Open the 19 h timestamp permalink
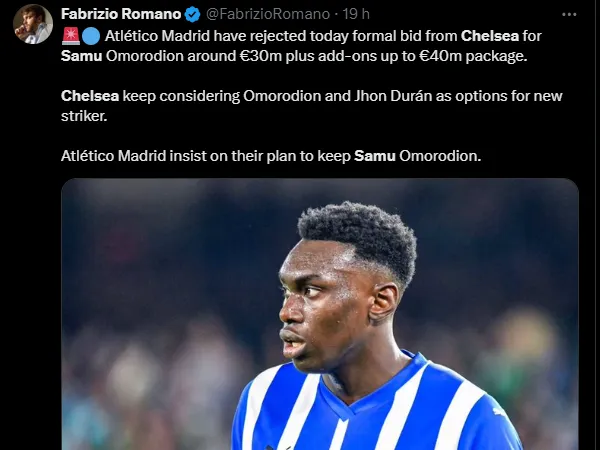 coord(356,14)
